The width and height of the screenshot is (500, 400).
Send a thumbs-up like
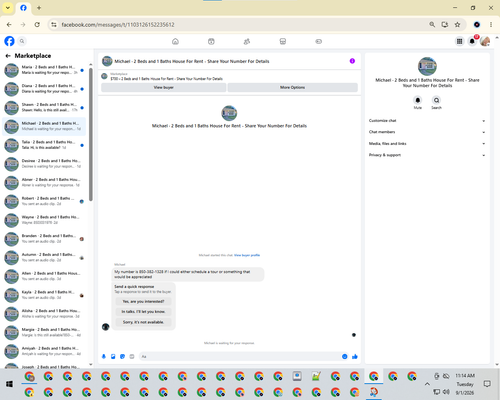(x=355, y=356)
